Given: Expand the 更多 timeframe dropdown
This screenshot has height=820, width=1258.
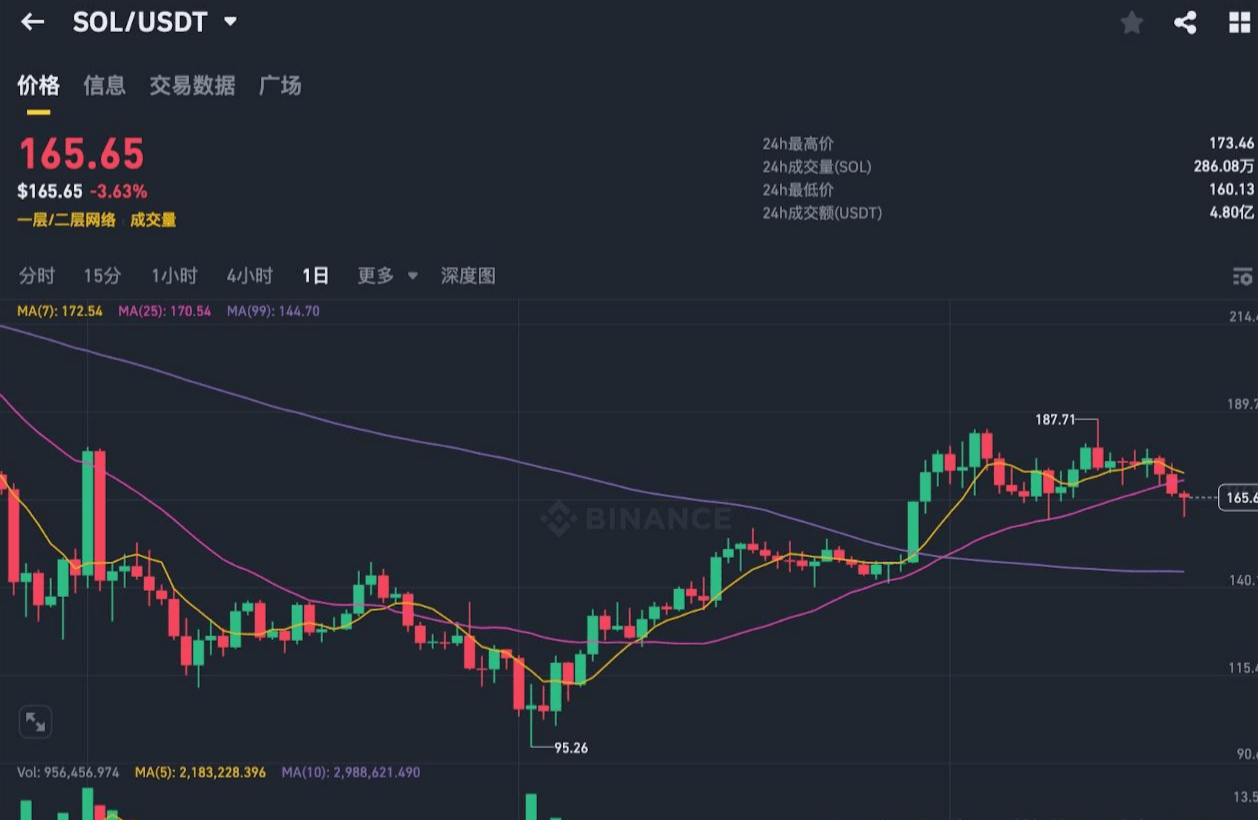Looking at the screenshot, I should pos(388,276).
